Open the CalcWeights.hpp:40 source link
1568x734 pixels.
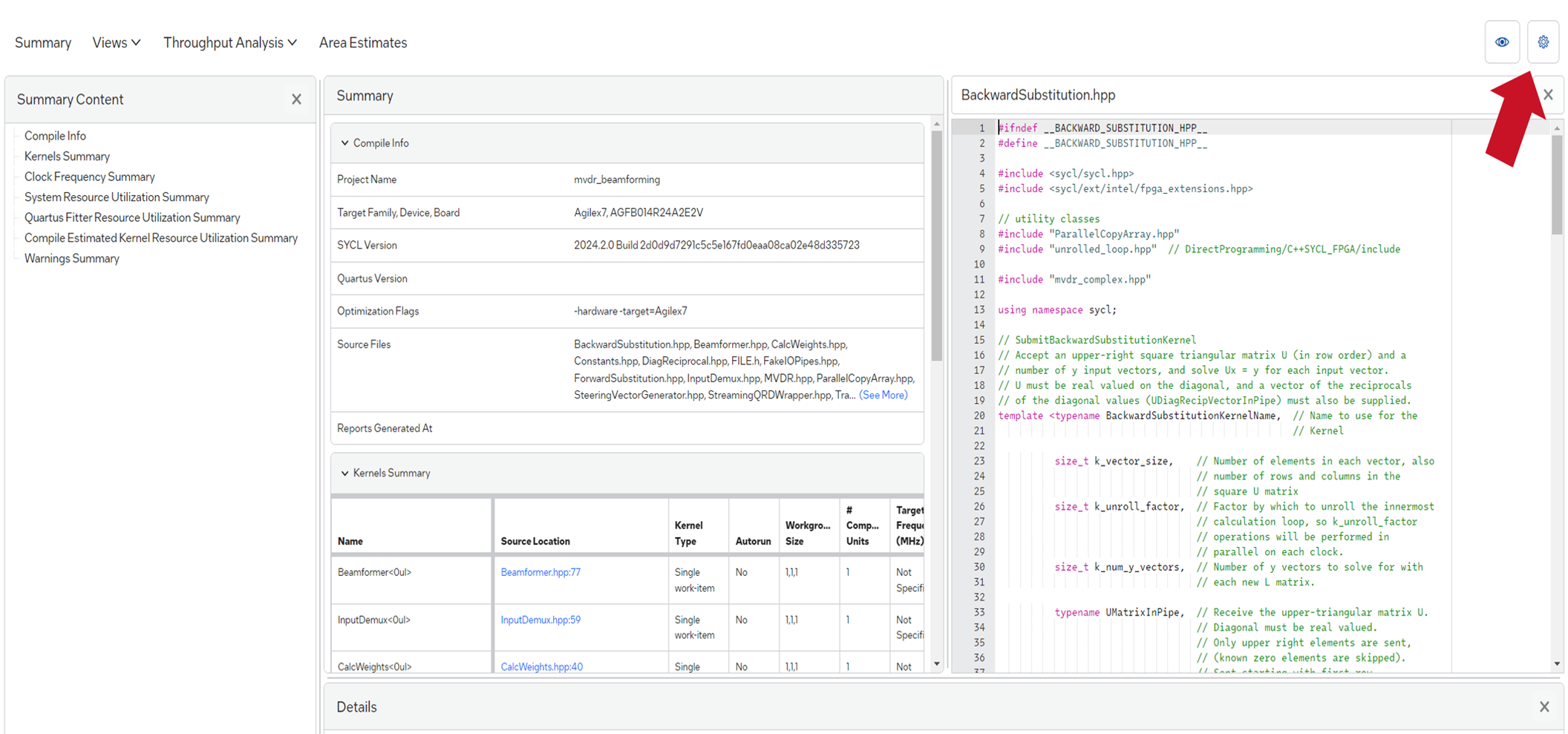point(541,666)
